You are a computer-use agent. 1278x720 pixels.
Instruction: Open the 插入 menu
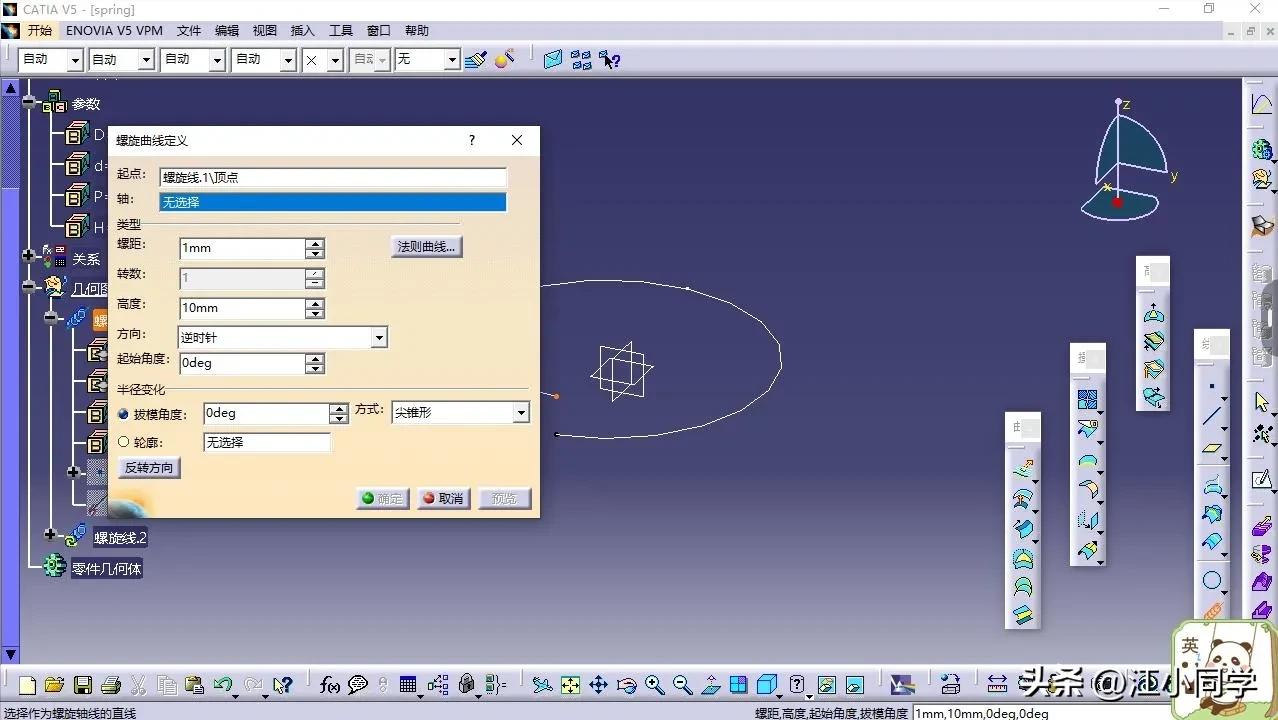tap(302, 31)
